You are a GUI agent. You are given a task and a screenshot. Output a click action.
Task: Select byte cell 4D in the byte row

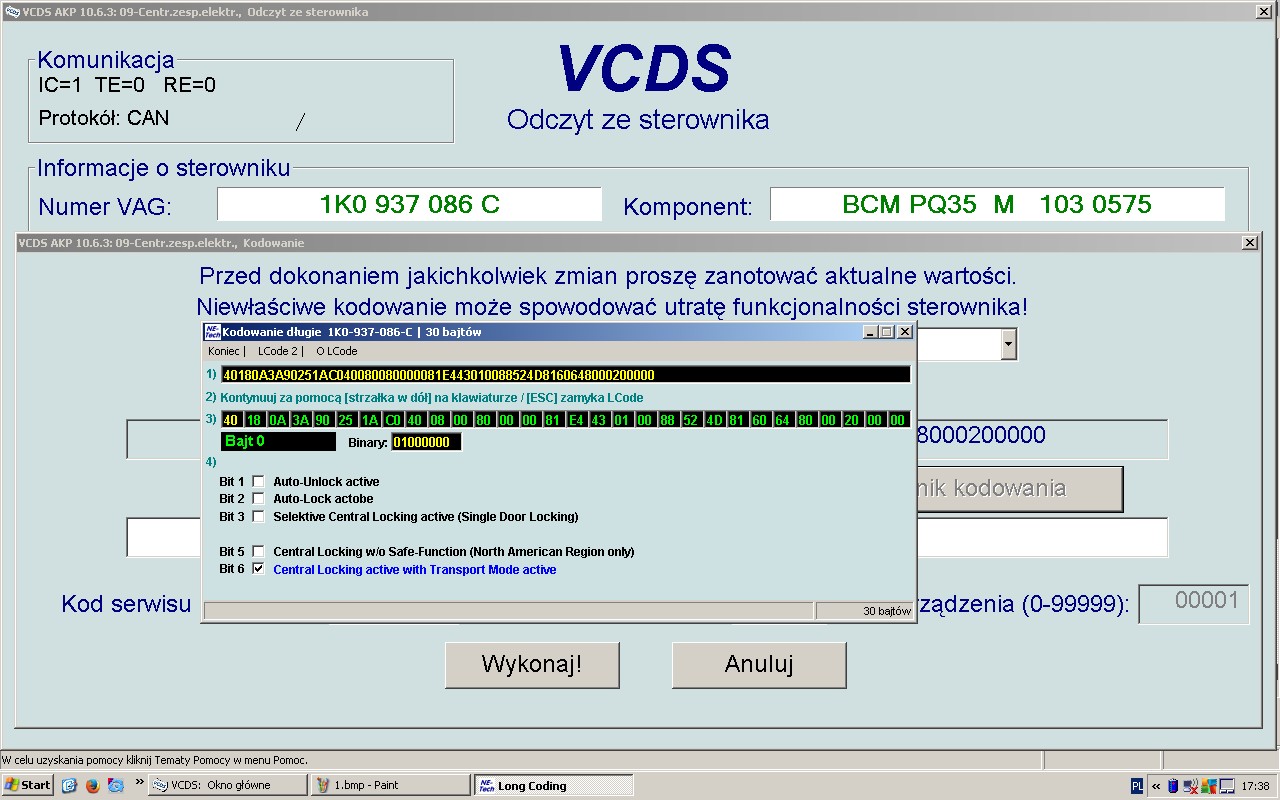tap(714, 420)
